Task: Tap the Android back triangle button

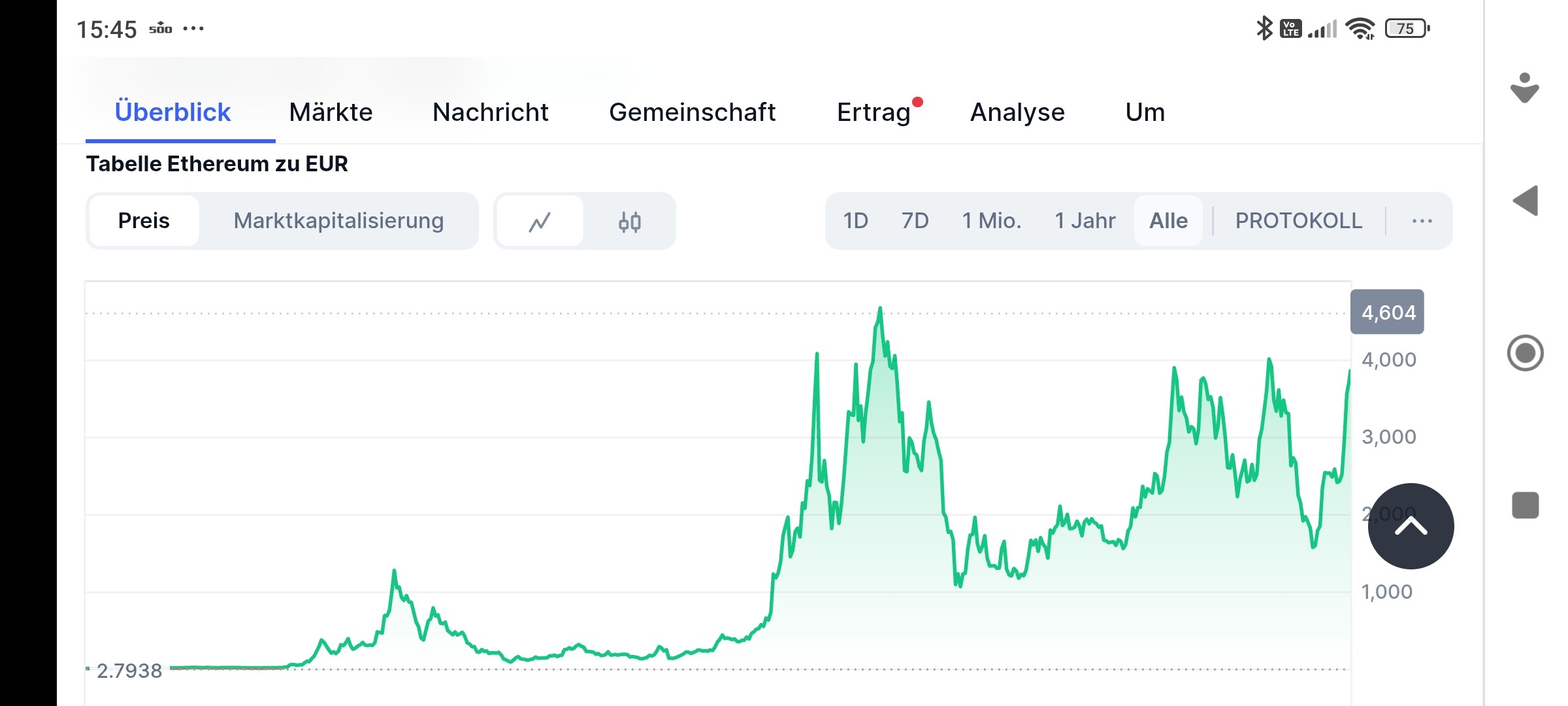Action: point(1526,200)
